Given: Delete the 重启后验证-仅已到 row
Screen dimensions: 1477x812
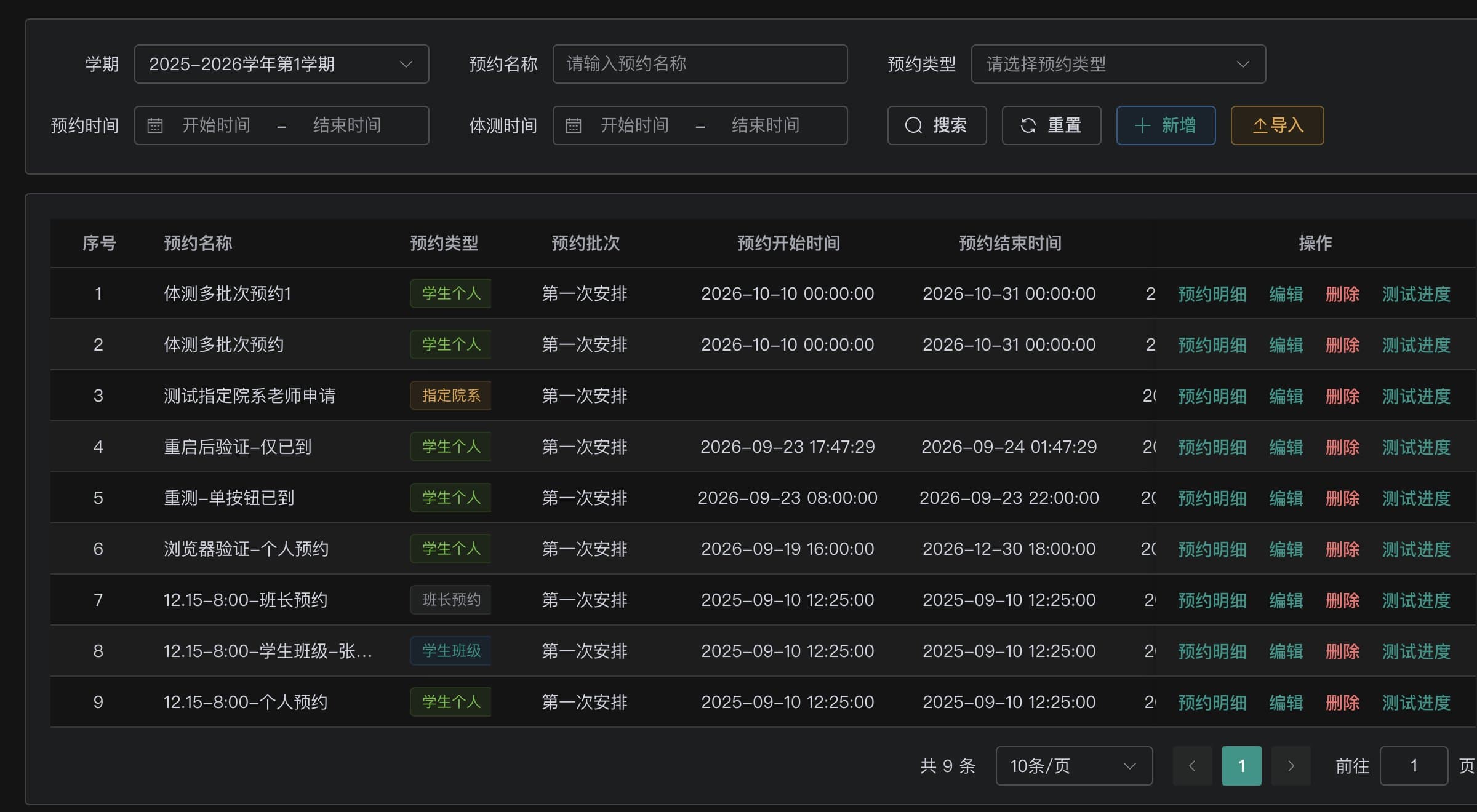Looking at the screenshot, I should (1342, 447).
